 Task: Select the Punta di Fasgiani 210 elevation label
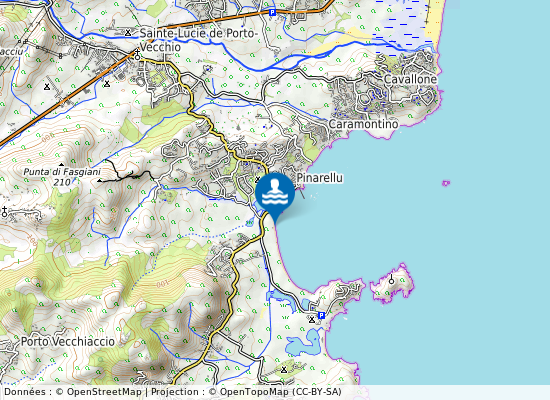(x=62, y=177)
